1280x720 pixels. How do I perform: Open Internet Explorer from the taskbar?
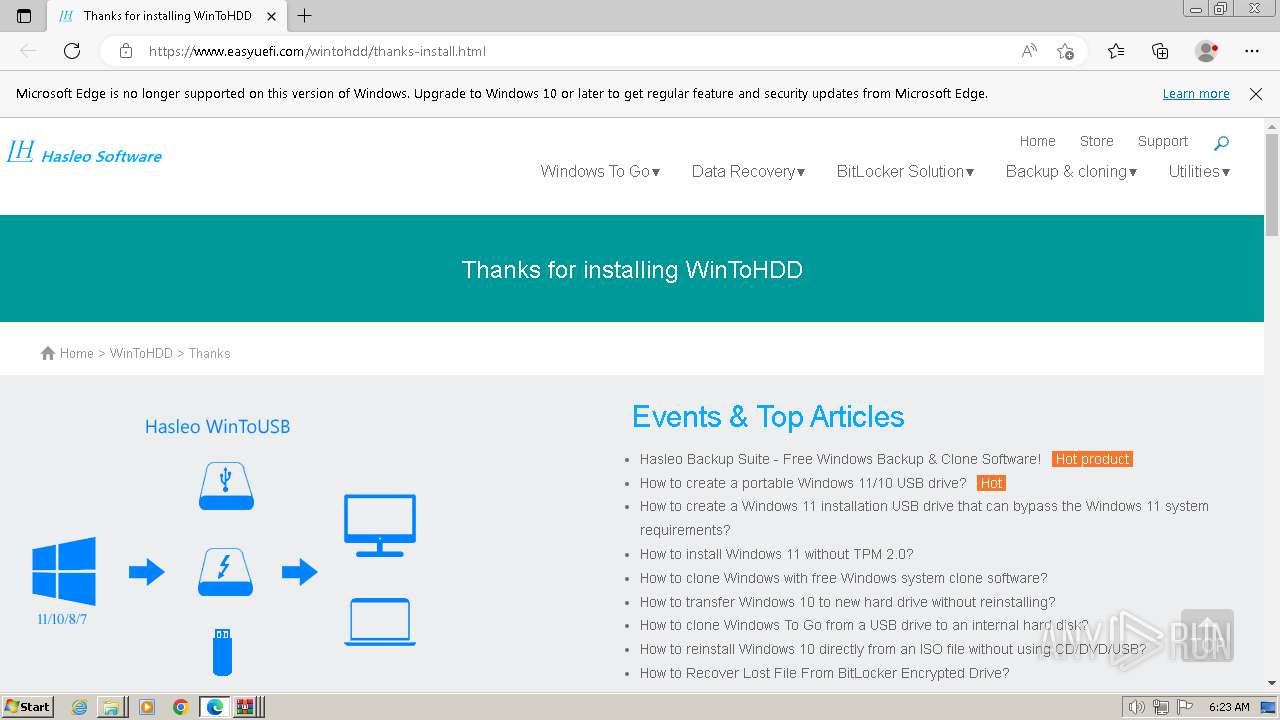click(x=80, y=707)
